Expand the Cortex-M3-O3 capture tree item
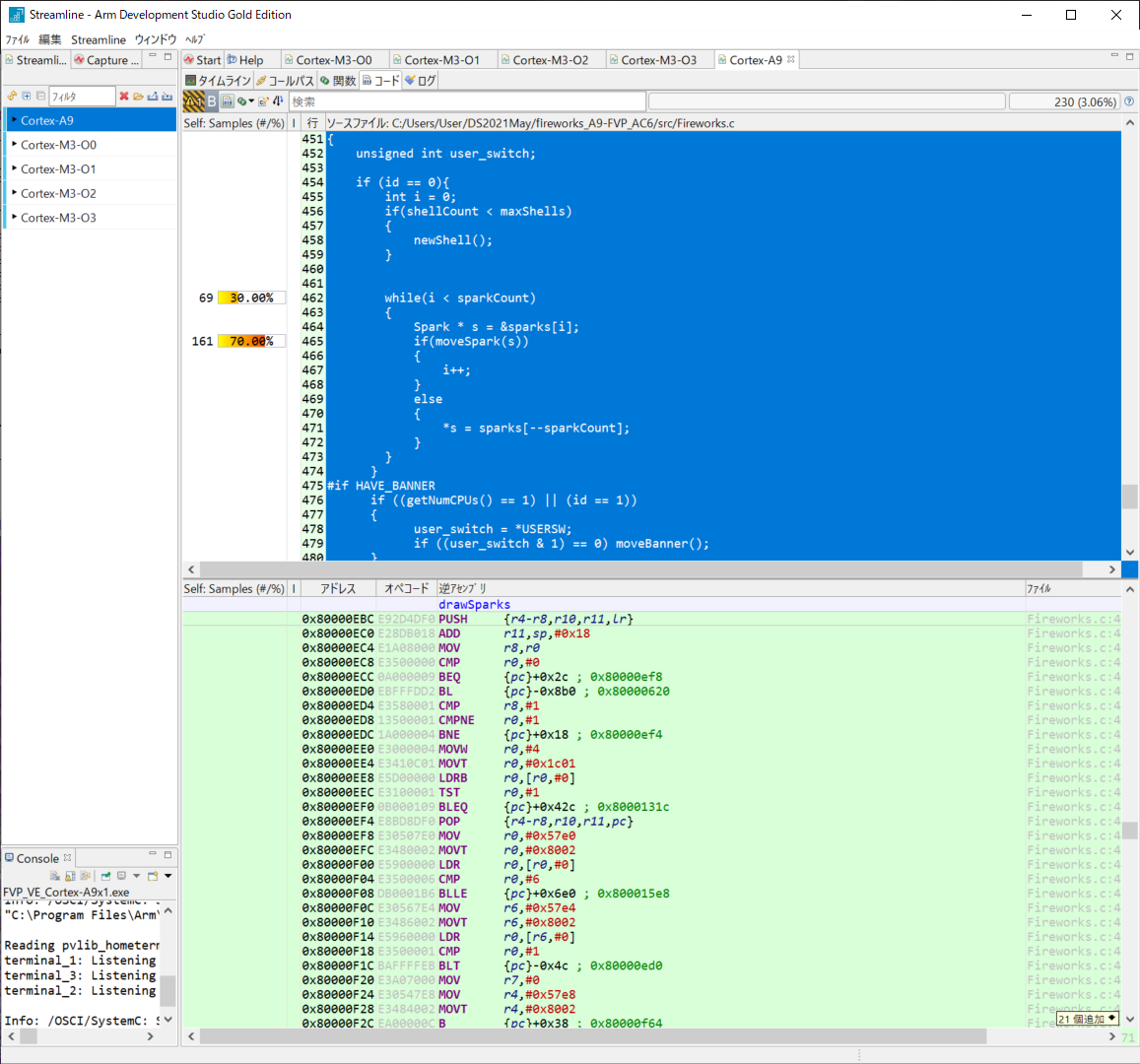Image resolution: width=1140 pixels, height=1064 pixels. [14, 218]
